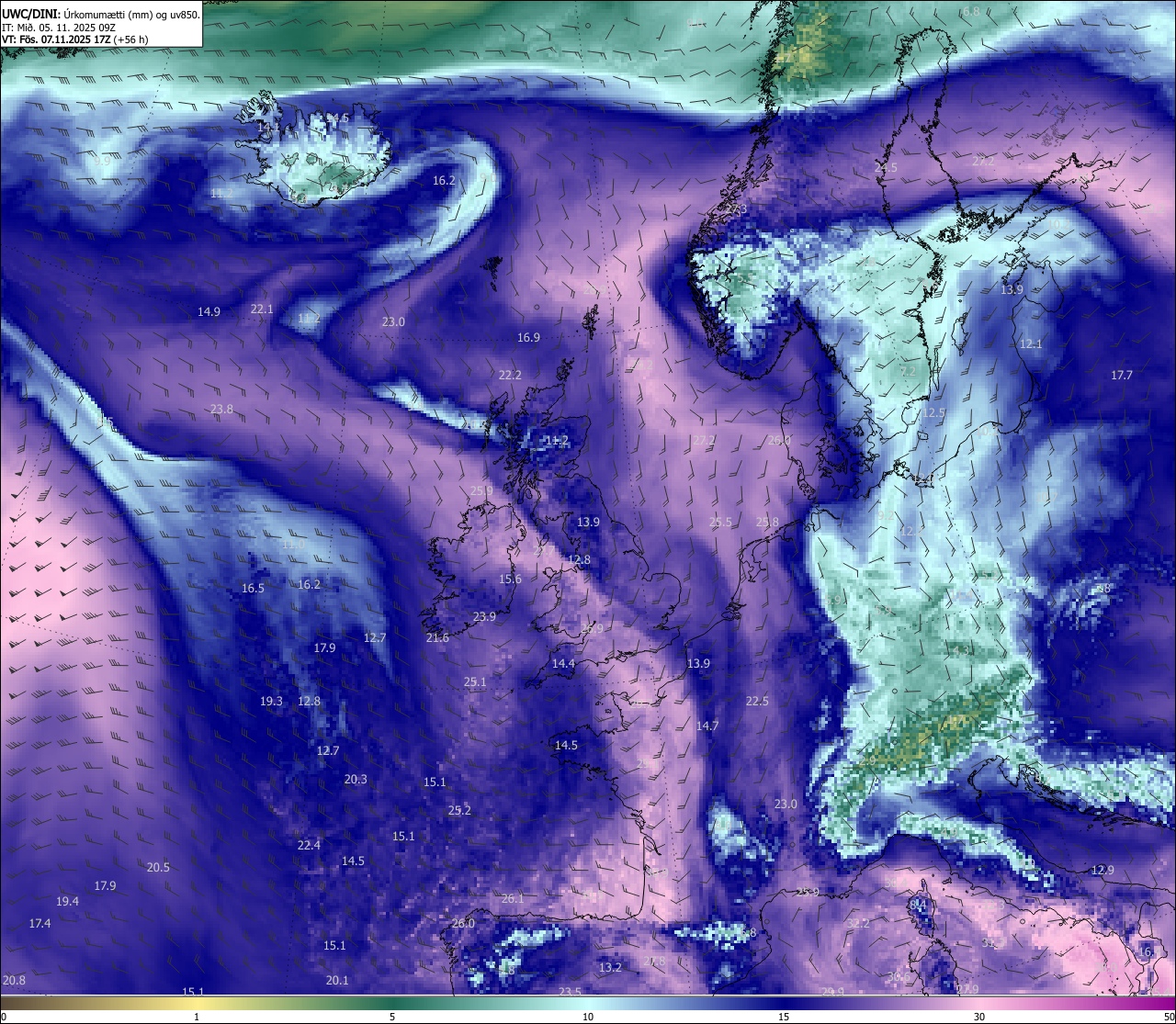The height and width of the screenshot is (1024, 1176).
Task: Click the map value 25.2
Action: click(x=459, y=811)
